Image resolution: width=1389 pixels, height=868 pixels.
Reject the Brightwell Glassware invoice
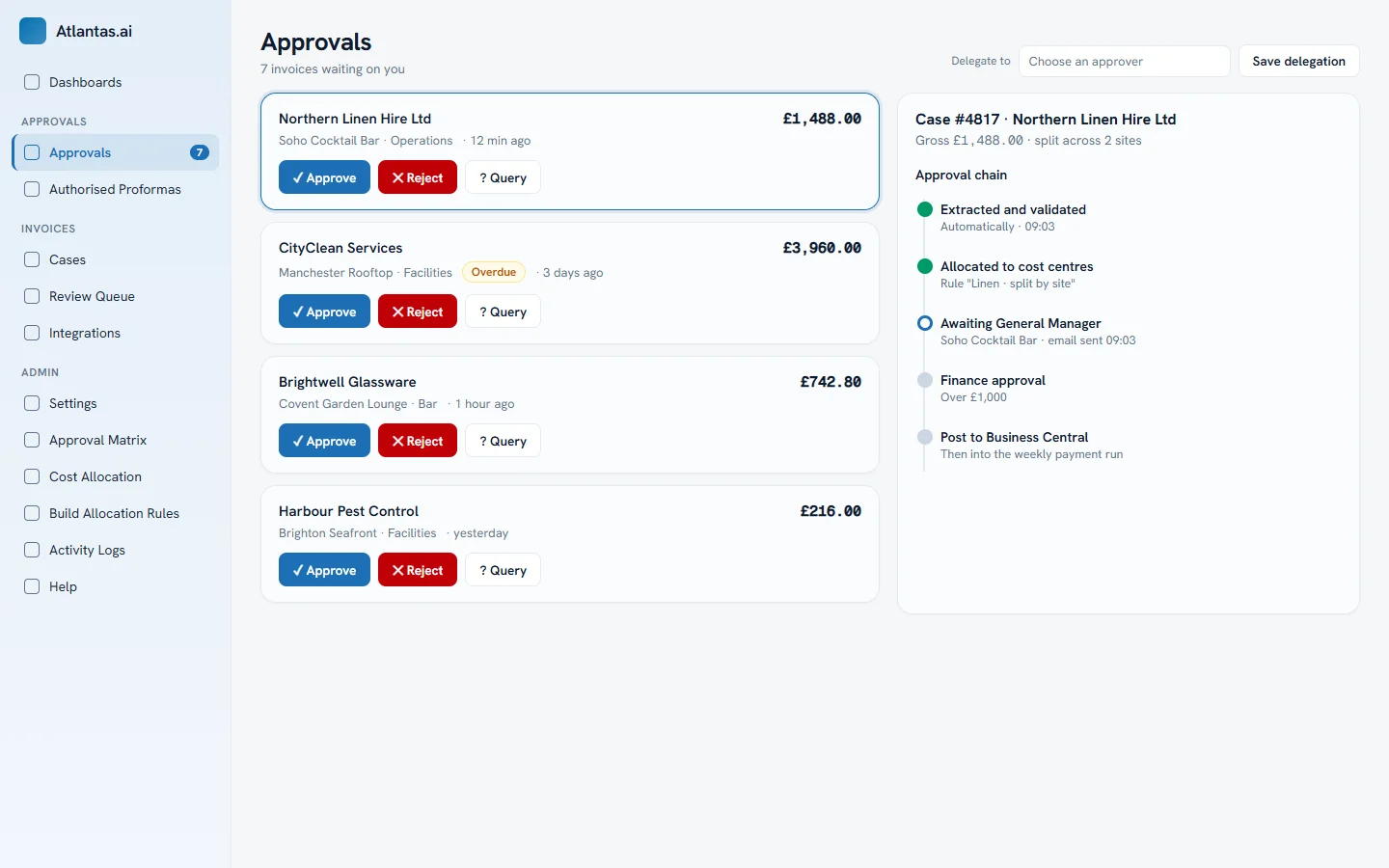(x=418, y=441)
